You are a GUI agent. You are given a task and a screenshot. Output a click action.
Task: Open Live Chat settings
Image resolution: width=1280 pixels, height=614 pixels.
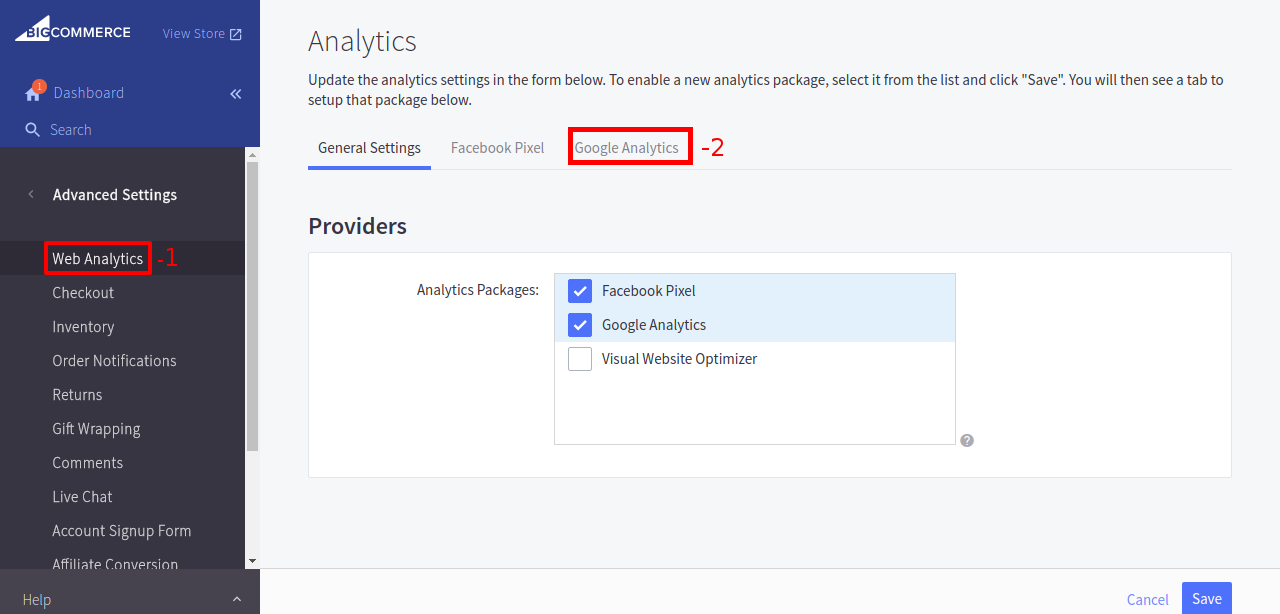point(82,497)
